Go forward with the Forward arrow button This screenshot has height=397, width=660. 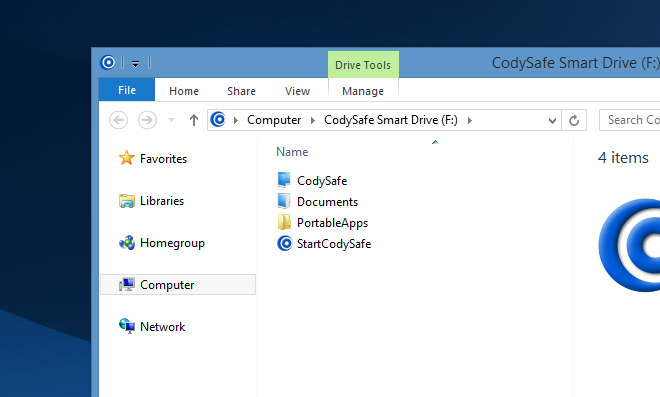click(147, 120)
